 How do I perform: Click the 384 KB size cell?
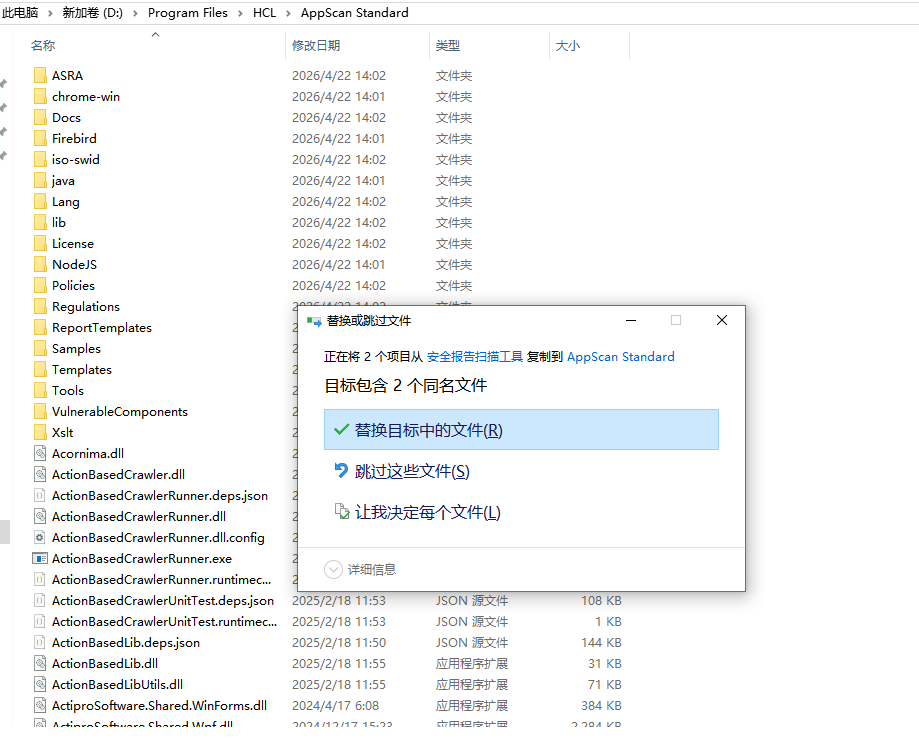(601, 705)
